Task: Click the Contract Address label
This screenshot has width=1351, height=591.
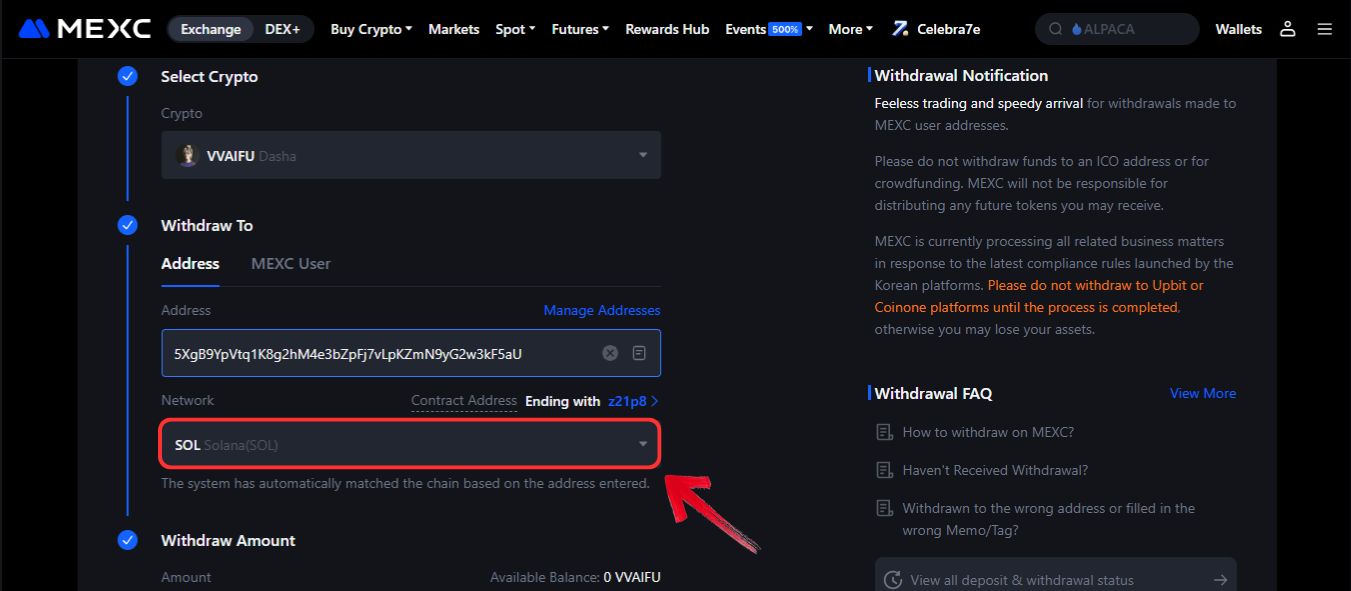Action: tap(464, 400)
